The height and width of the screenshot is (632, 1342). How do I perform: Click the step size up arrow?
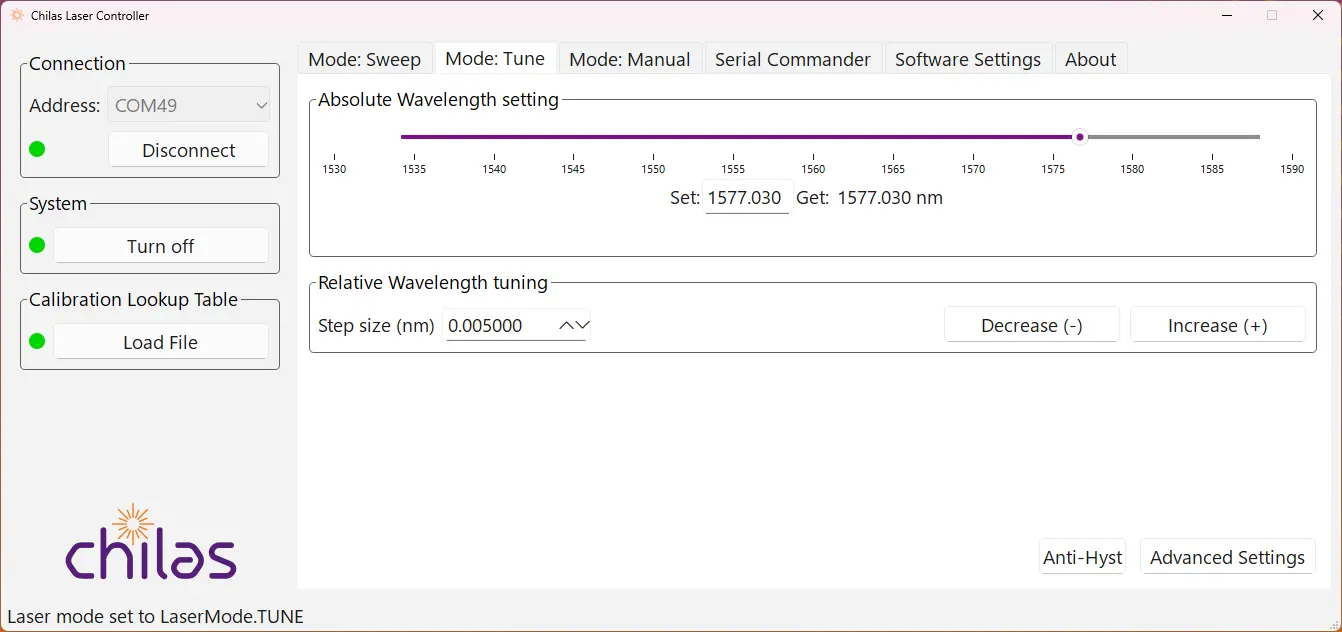[567, 325]
